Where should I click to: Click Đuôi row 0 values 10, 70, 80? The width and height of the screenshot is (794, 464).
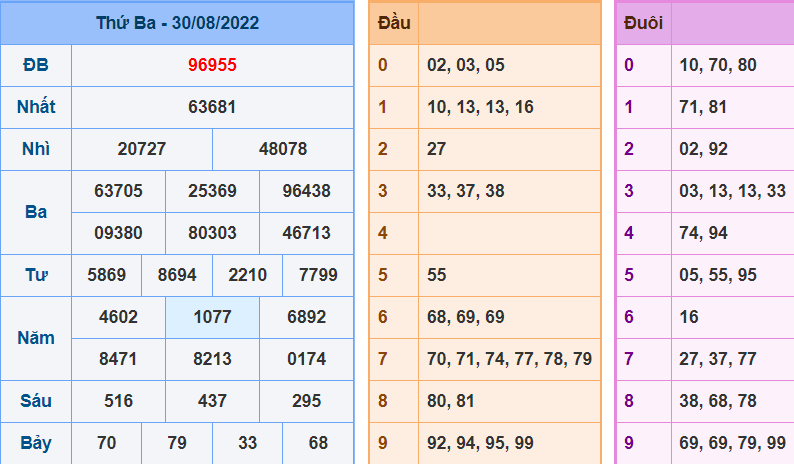click(x=718, y=65)
